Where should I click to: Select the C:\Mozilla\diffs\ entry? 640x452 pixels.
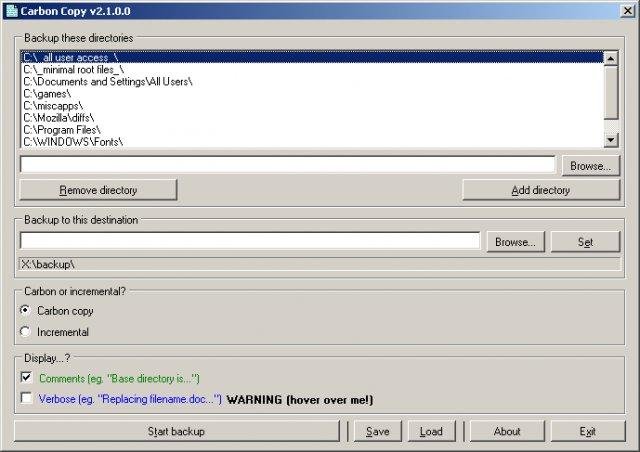pos(312,118)
